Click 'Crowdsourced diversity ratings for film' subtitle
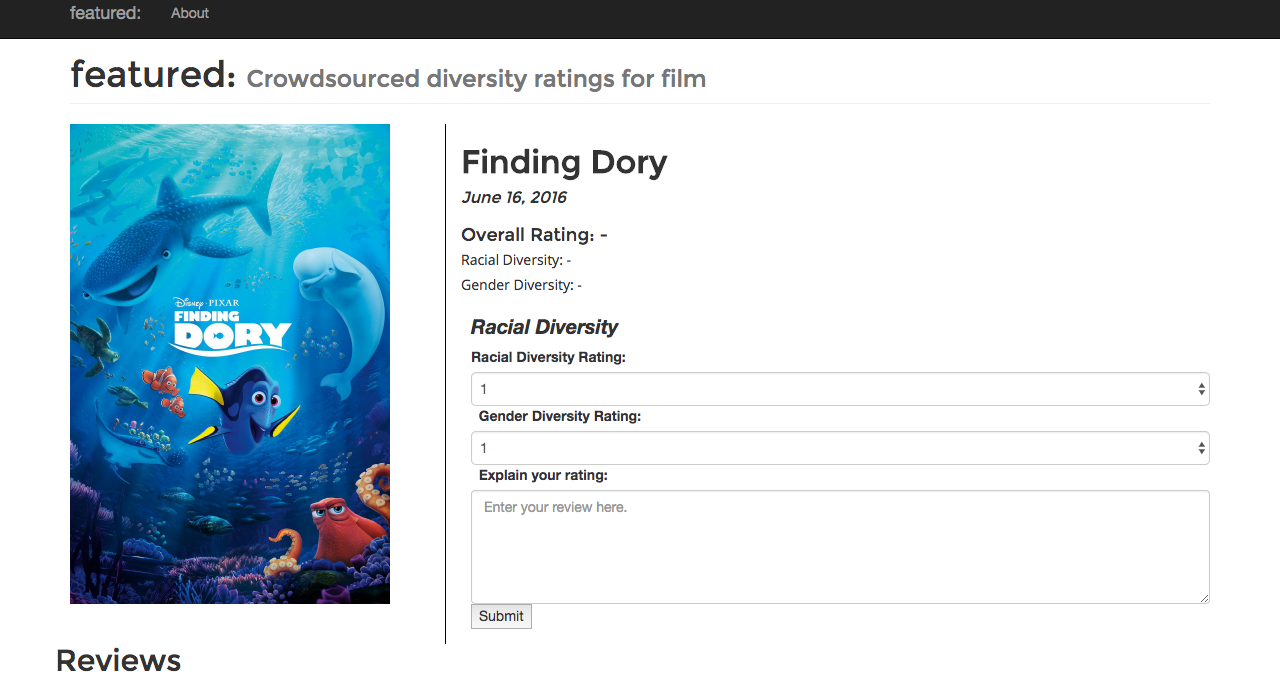 click(476, 79)
